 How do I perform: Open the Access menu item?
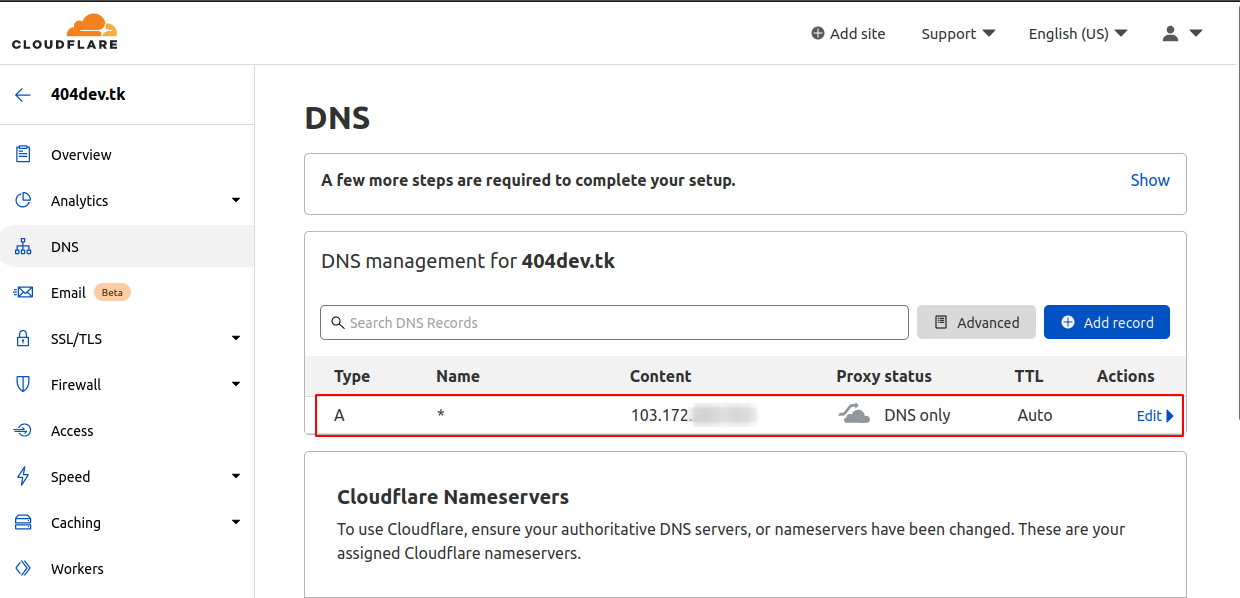click(x=72, y=430)
